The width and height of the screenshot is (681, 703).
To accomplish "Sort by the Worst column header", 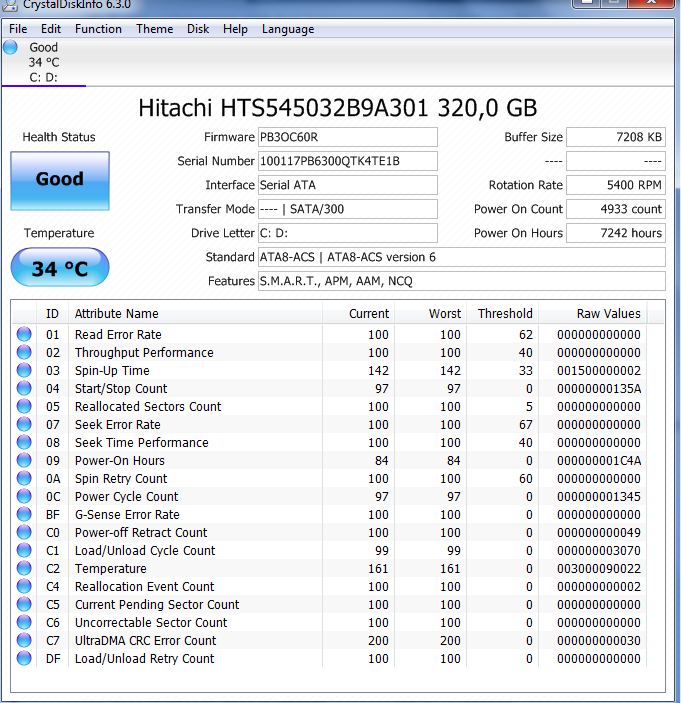I will click(x=430, y=313).
